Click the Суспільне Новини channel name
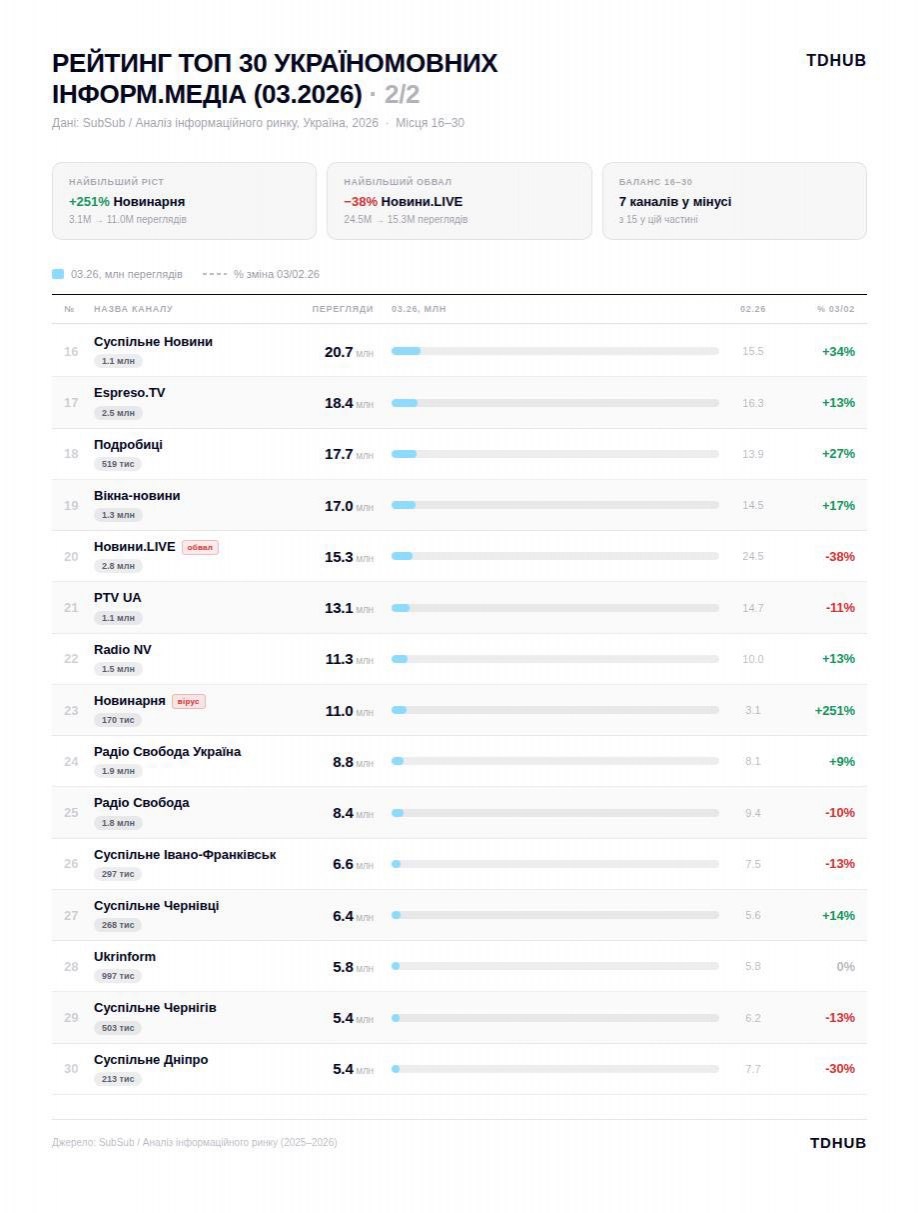Screen dimensions: 919x1213 (x=153, y=342)
